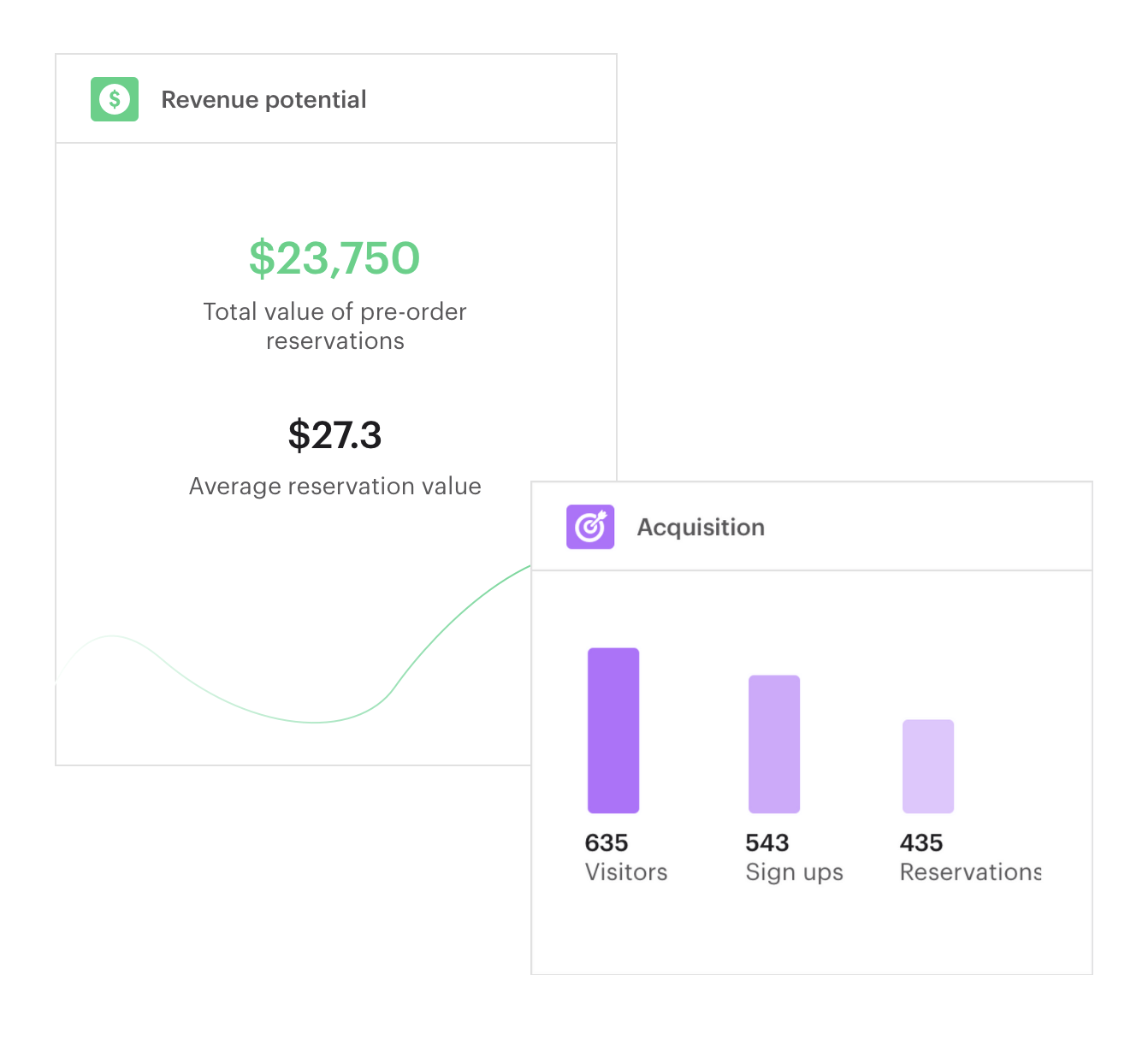Click the $27.3 average value figure
This screenshot has height=1057, width=1148.
pos(334,435)
